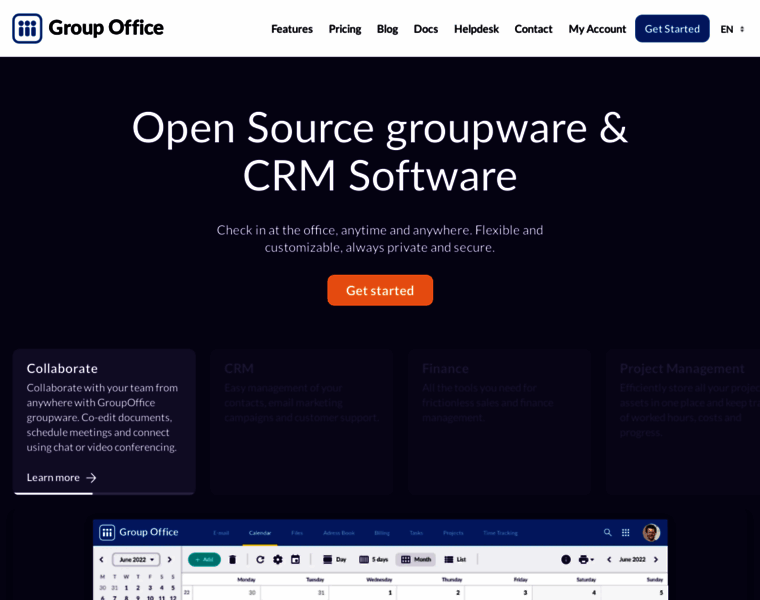Open the Docs link
Viewport: 760px width, 600px height.
point(426,29)
